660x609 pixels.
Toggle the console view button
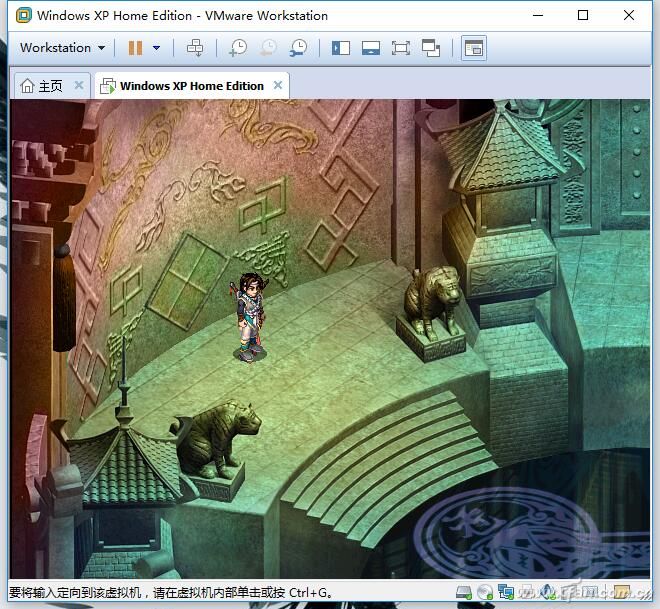point(474,48)
